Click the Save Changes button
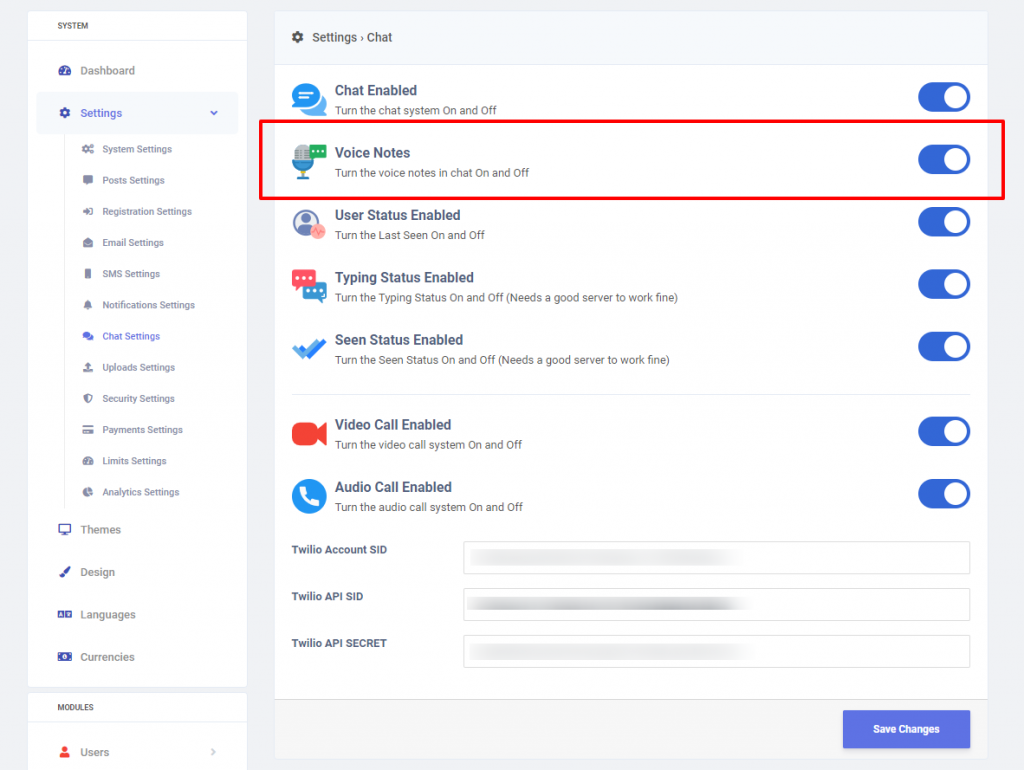The width and height of the screenshot is (1024, 770). click(x=906, y=729)
